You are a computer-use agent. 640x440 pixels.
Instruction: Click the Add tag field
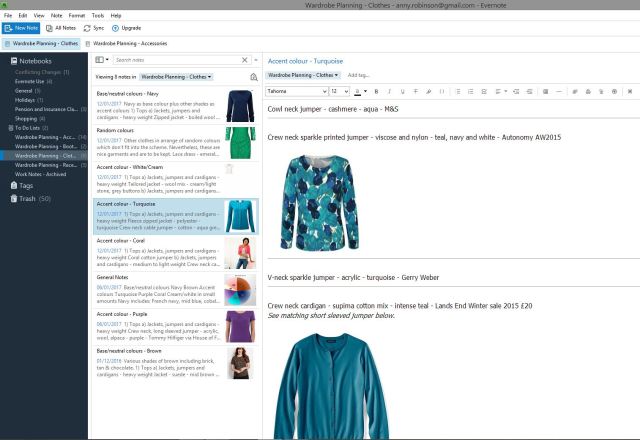358,75
